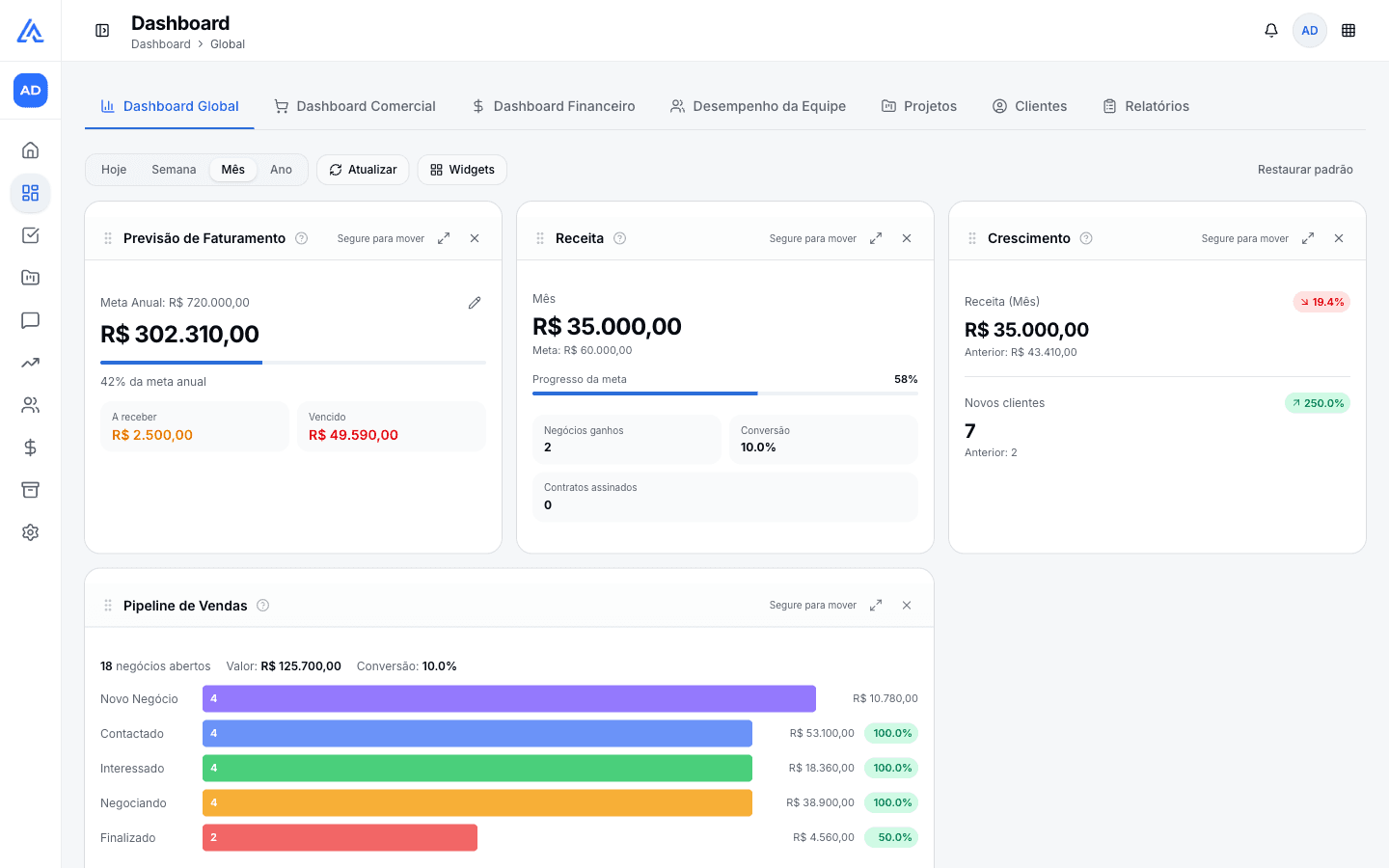Open the tasks checkbox sidebar icon
1389x868 pixels.
tap(31, 235)
